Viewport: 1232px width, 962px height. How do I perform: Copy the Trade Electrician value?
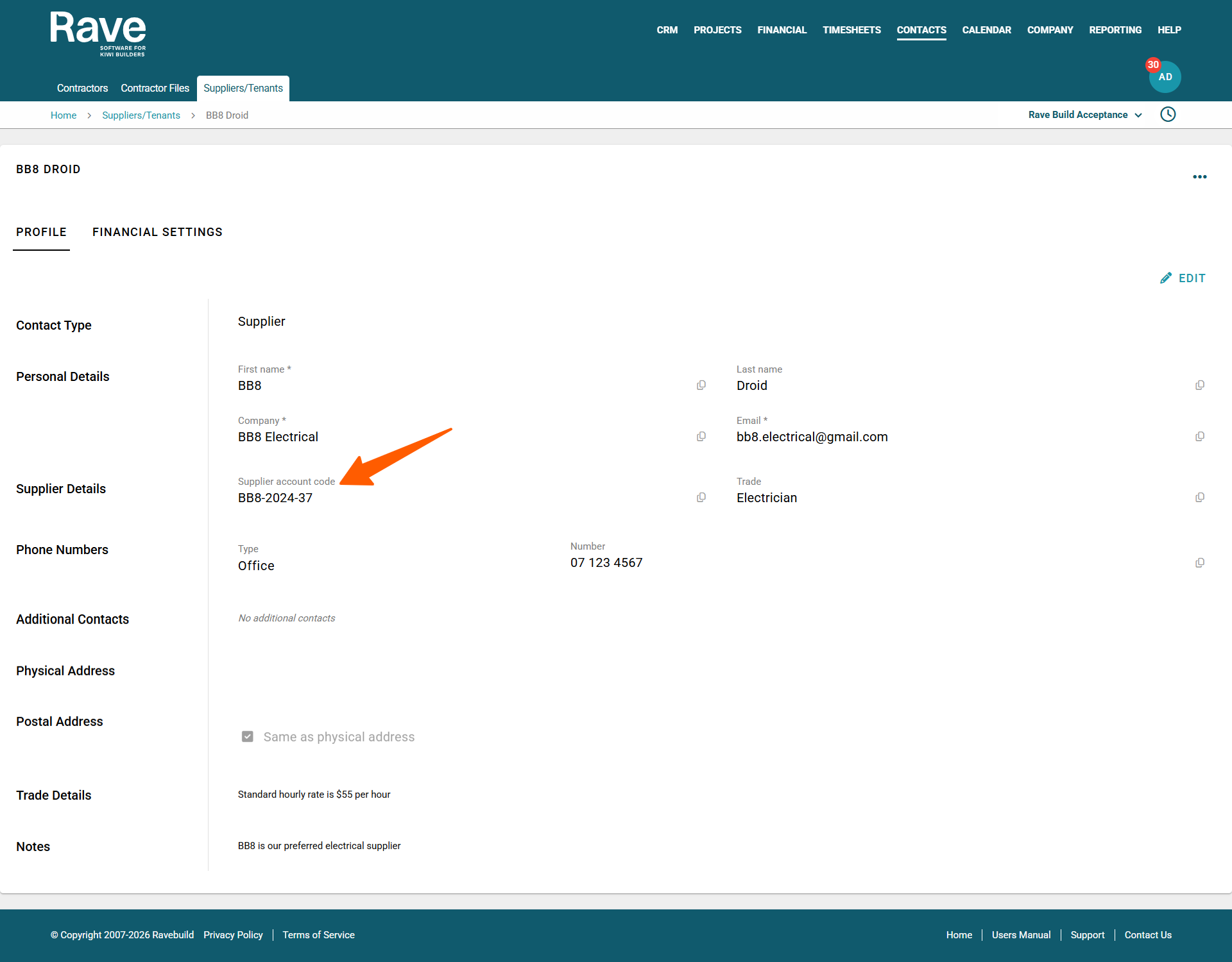coord(1199,498)
